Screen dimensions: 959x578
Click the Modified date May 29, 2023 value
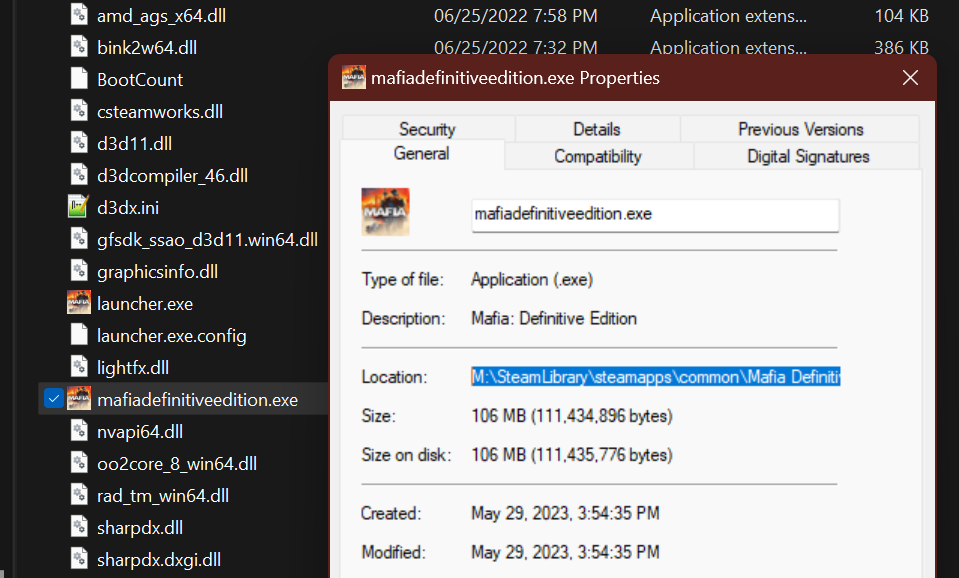coord(565,552)
